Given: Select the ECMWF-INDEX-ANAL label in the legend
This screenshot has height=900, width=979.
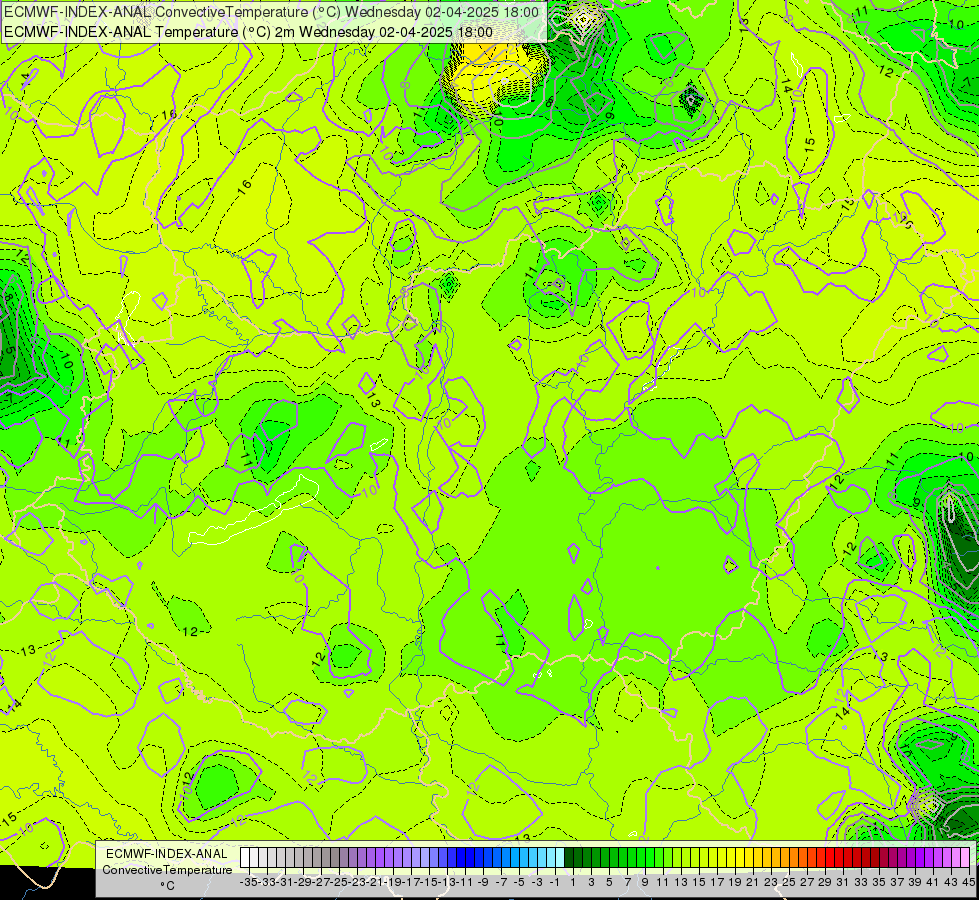Looking at the screenshot, I should coord(167,854).
